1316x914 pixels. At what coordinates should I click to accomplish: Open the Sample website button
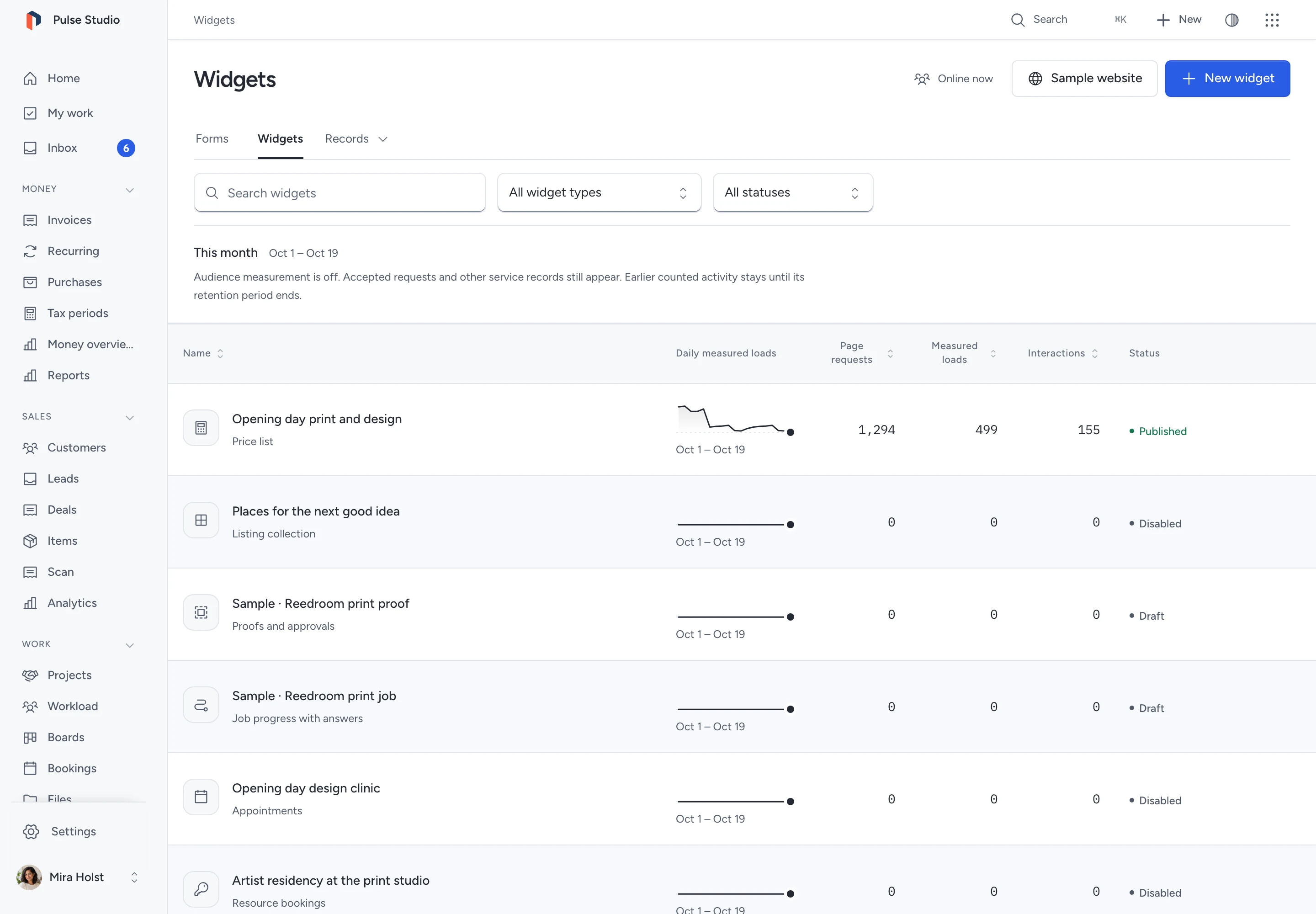1084,79
